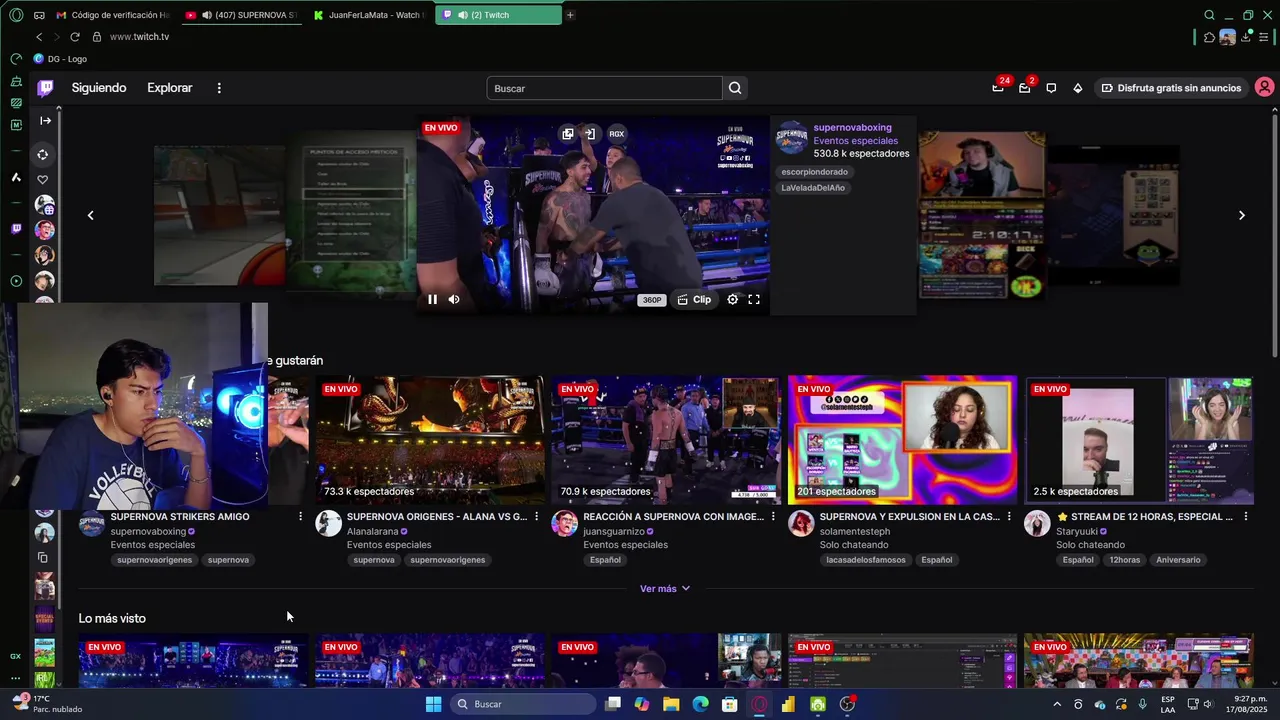
Task: Change the 360P quality badge
Action: pyautogui.click(x=652, y=300)
